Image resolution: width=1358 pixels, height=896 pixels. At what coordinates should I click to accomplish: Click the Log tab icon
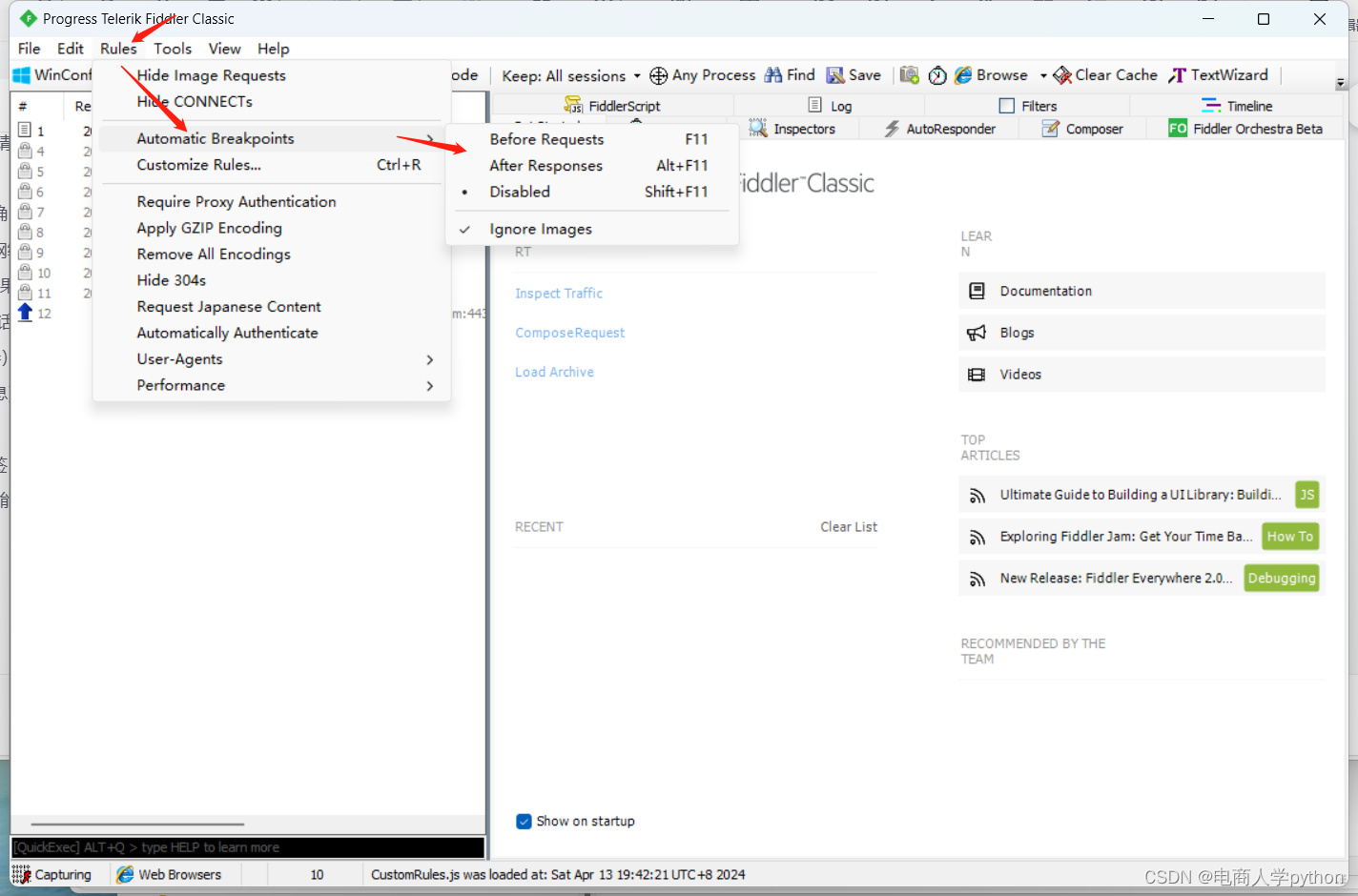pos(815,105)
